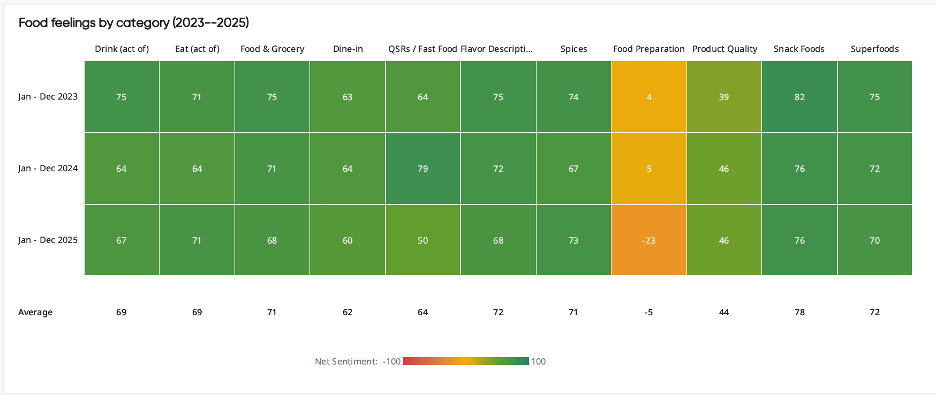Click the Average row label
The width and height of the screenshot is (936, 396).
35,312
